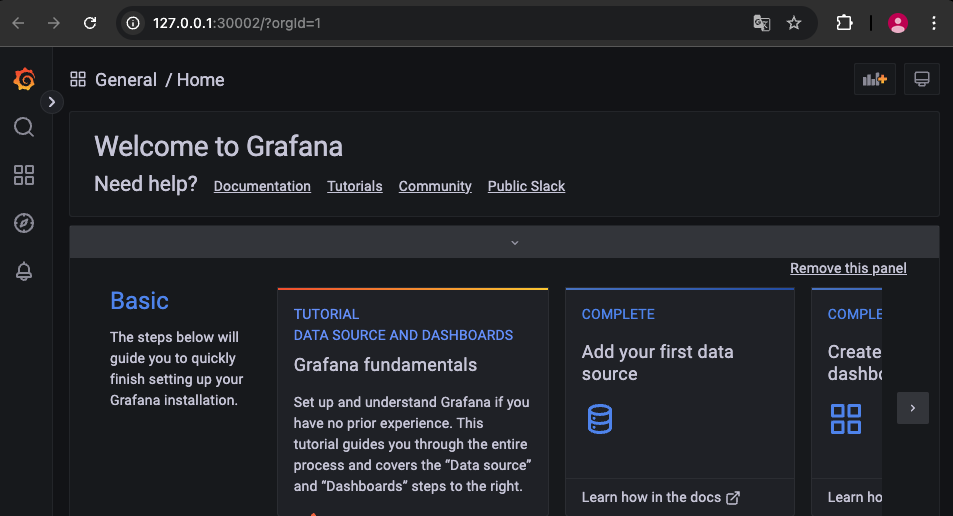The height and width of the screenshot is (516, 953).
Task: Click the General breadcrumb folder
Action: [x=126, y=80]
